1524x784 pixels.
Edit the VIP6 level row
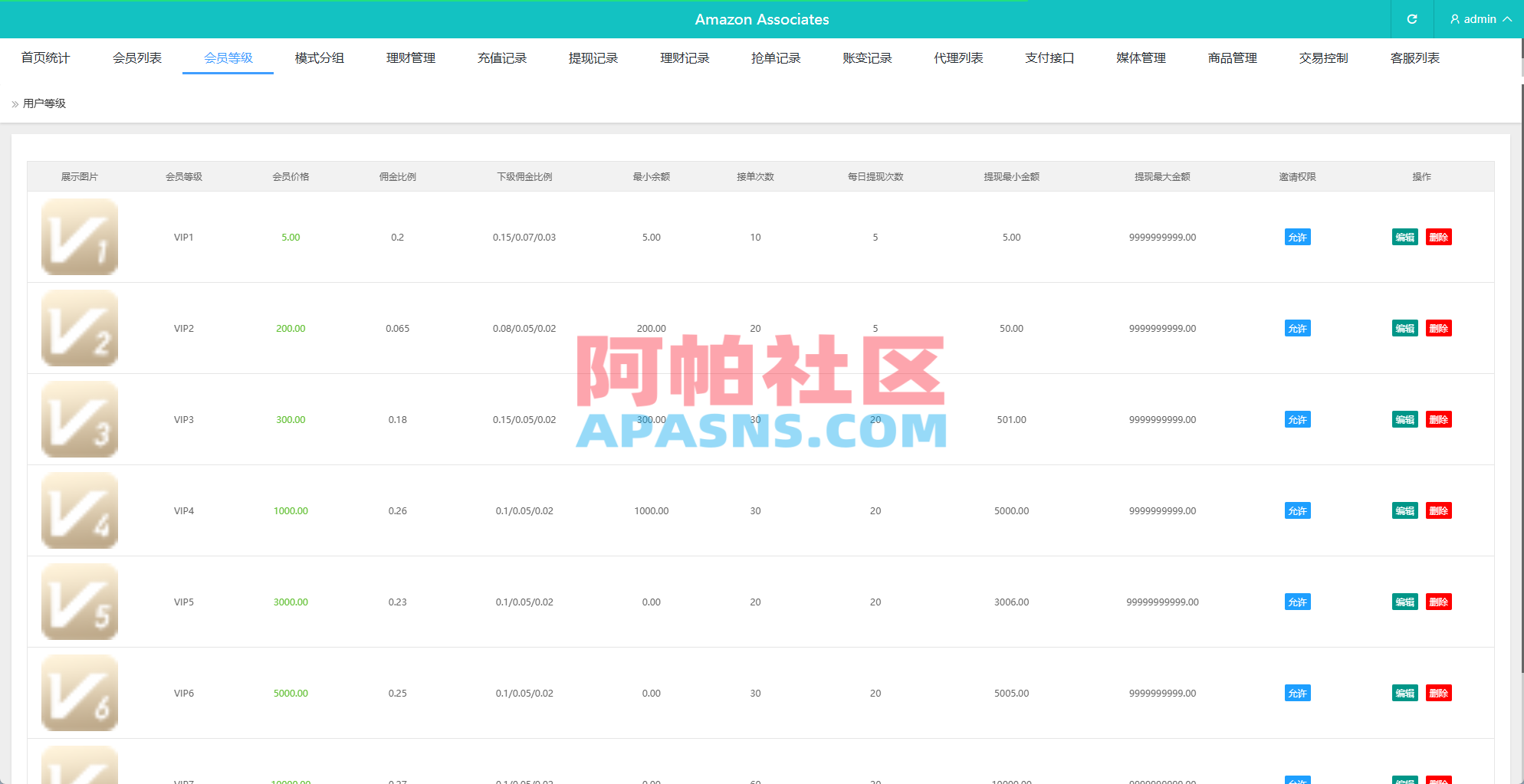[1405, 694]
